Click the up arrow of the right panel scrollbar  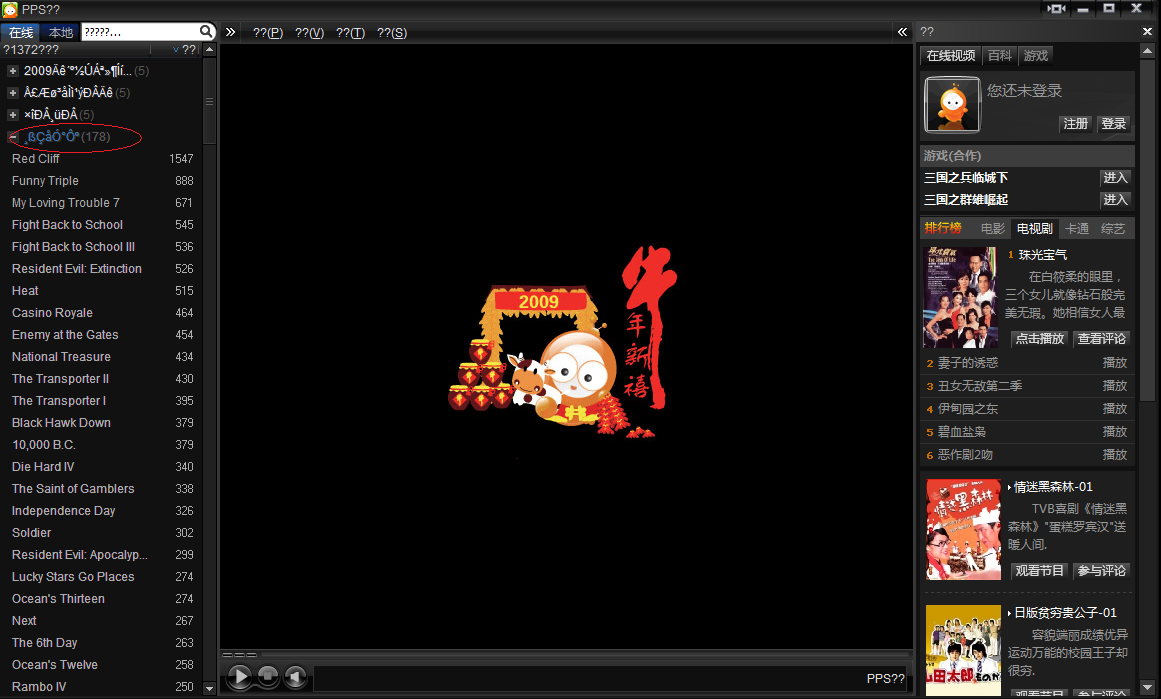pos(1148,51)
